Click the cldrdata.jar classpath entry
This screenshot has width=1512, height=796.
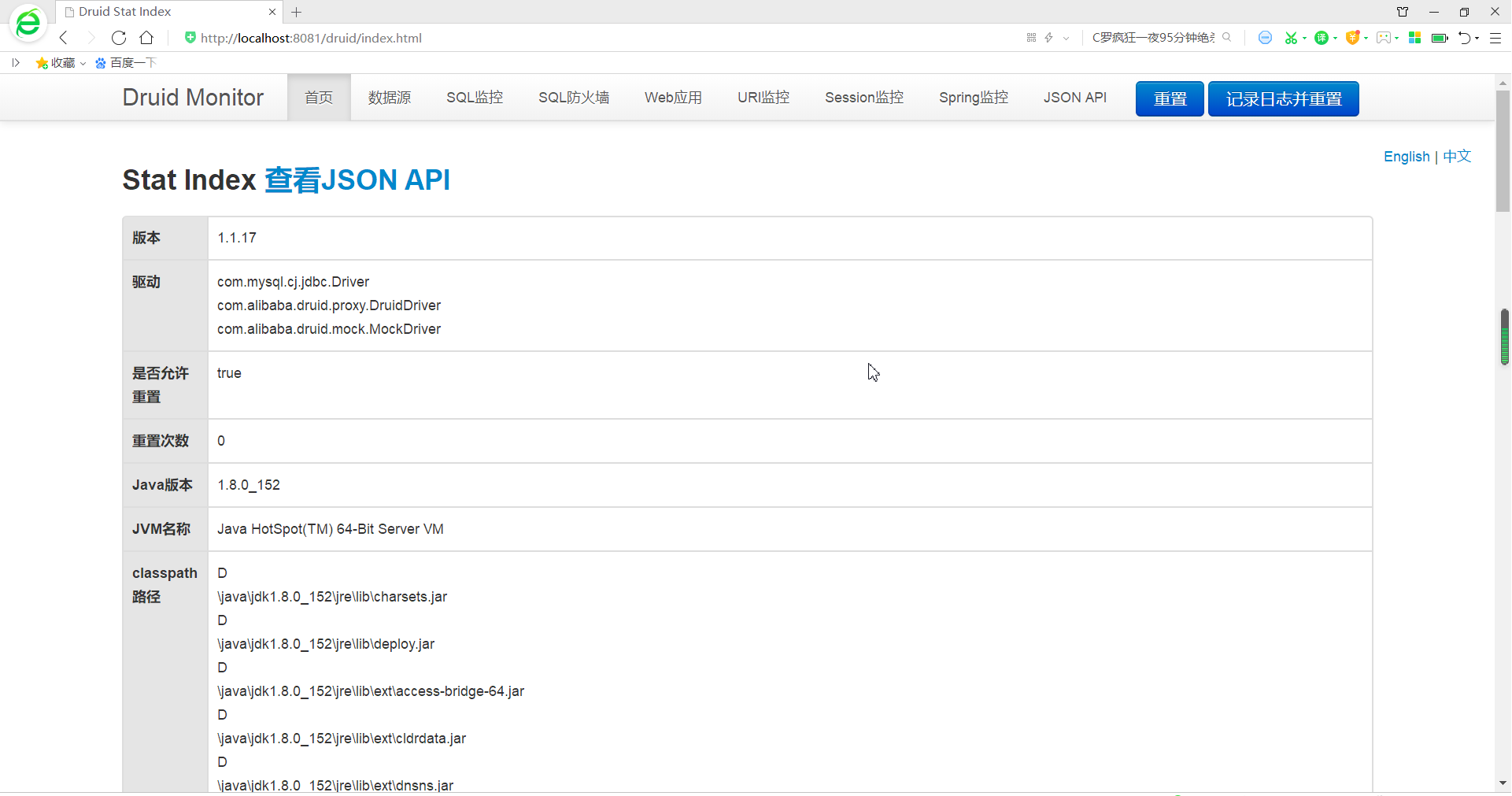click(x=342, y=739)
